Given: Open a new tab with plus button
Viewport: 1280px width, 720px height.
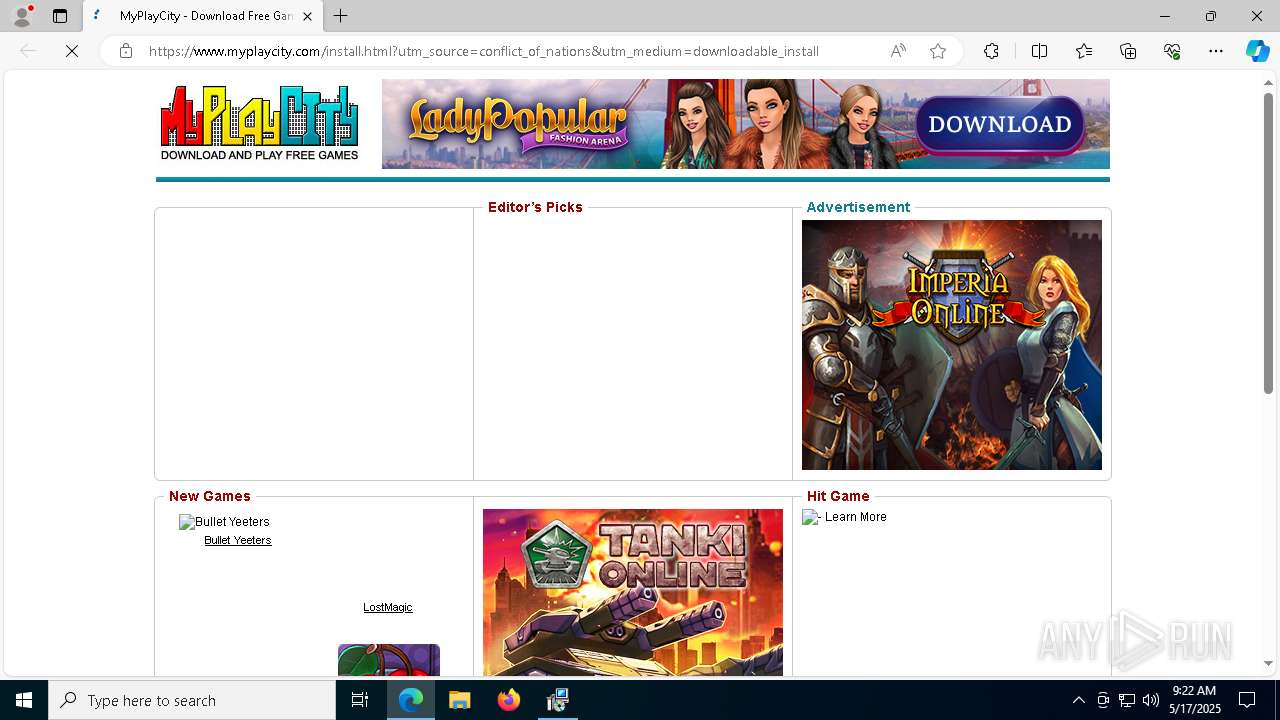Looking at the screenshot, I should click(x=341, y=16).
